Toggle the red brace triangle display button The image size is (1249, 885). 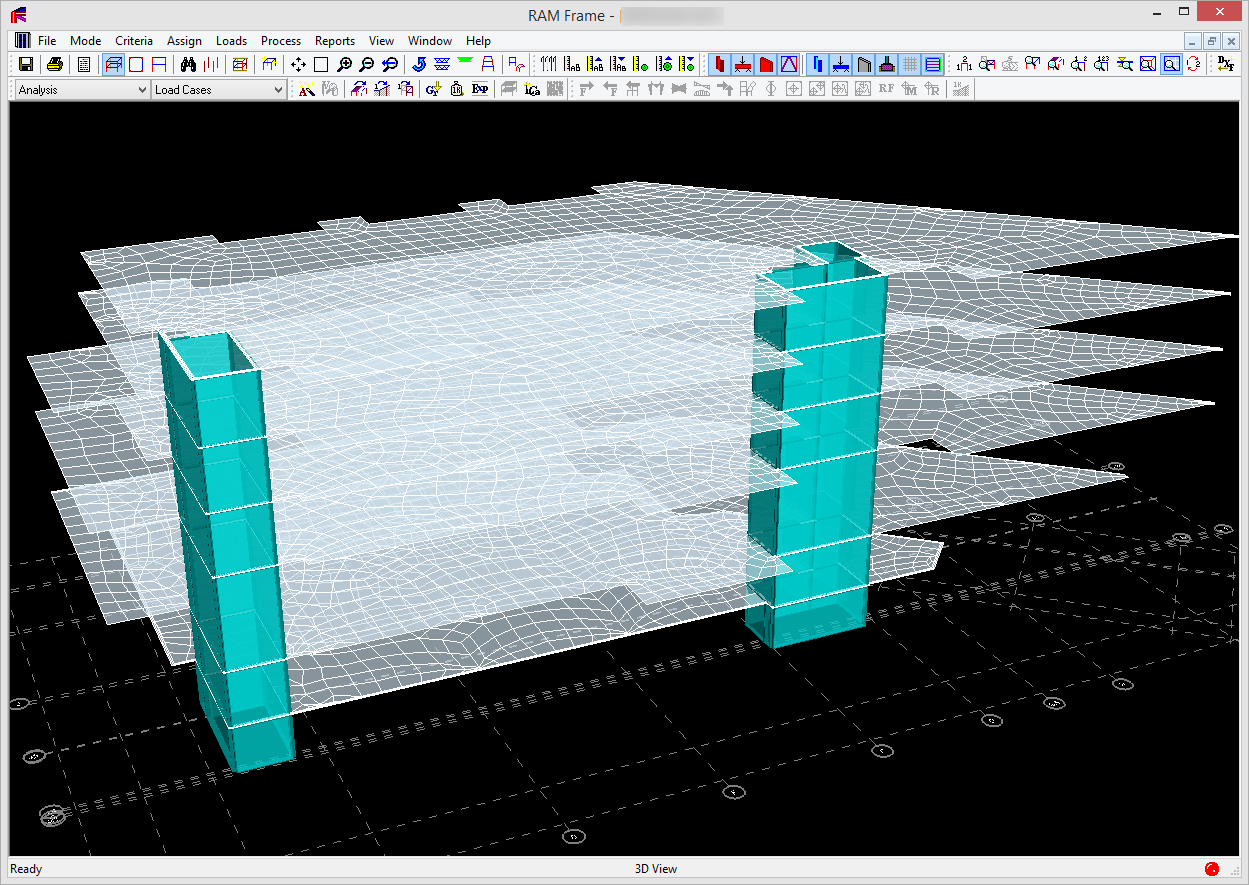[789, 64]
